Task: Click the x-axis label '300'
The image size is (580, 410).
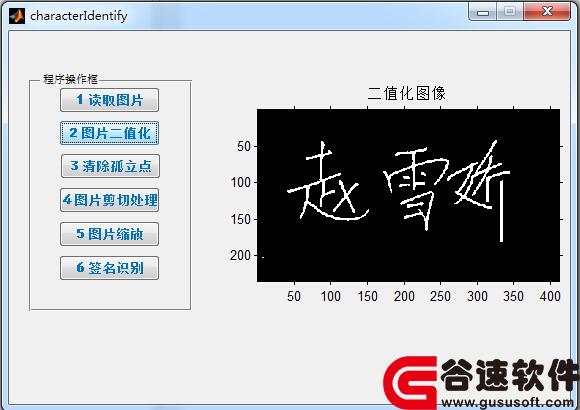Action: (477, 296)
